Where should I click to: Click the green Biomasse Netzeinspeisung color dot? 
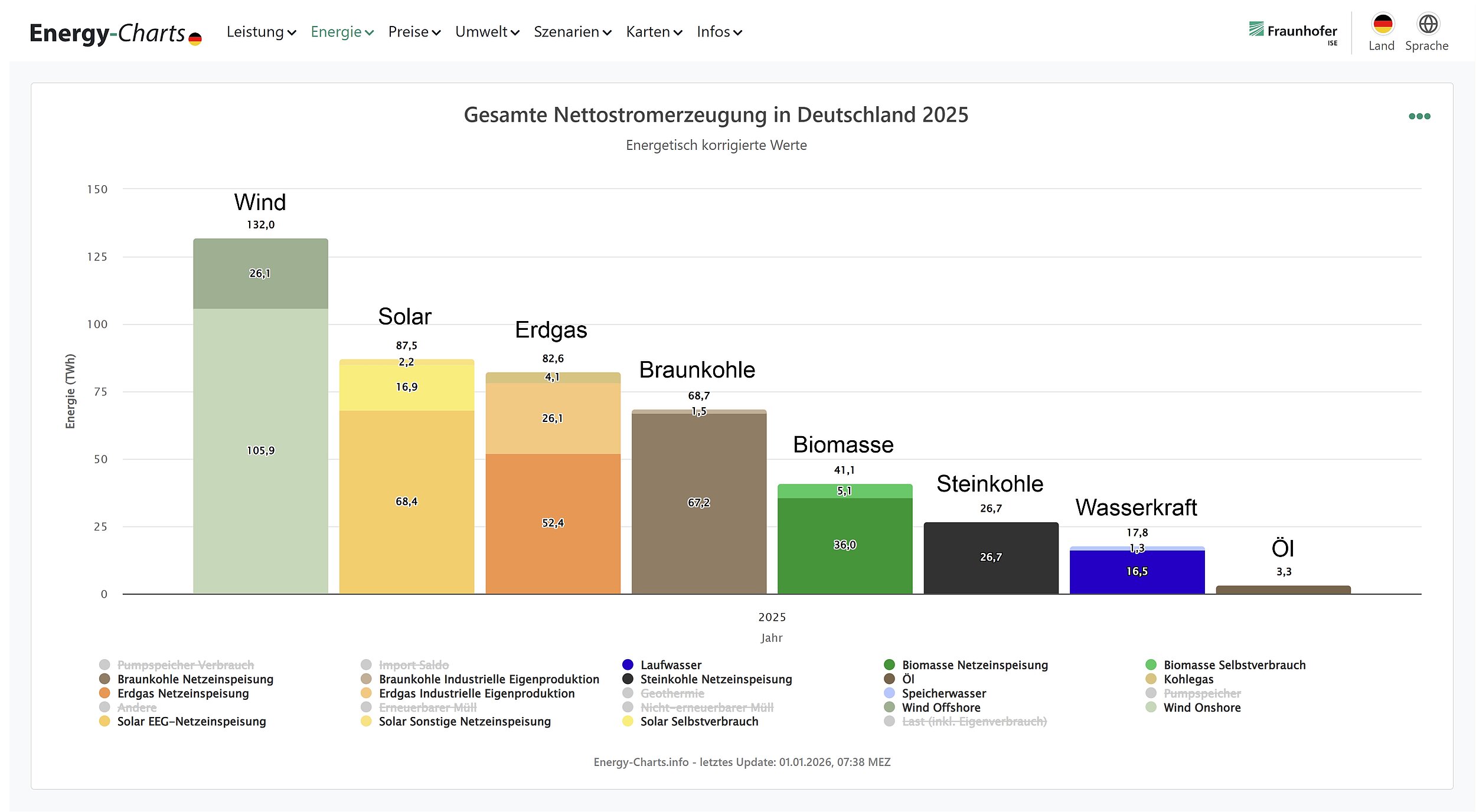click(890, 664)
